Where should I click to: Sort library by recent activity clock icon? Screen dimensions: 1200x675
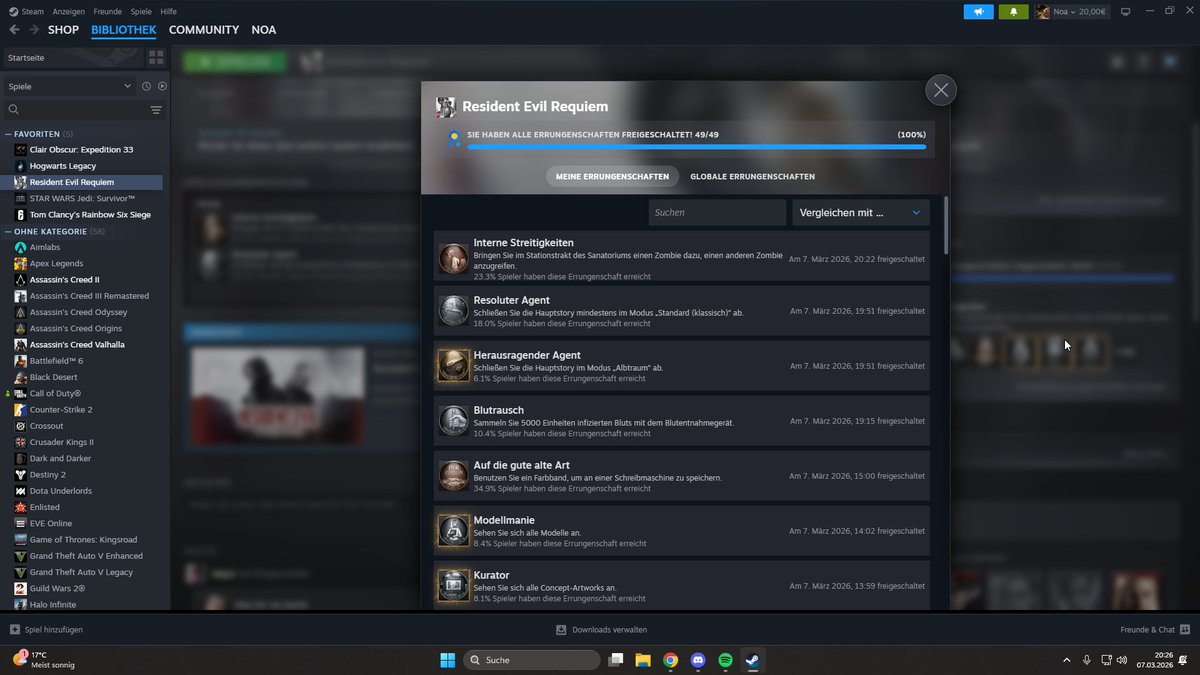click(146, 86)
